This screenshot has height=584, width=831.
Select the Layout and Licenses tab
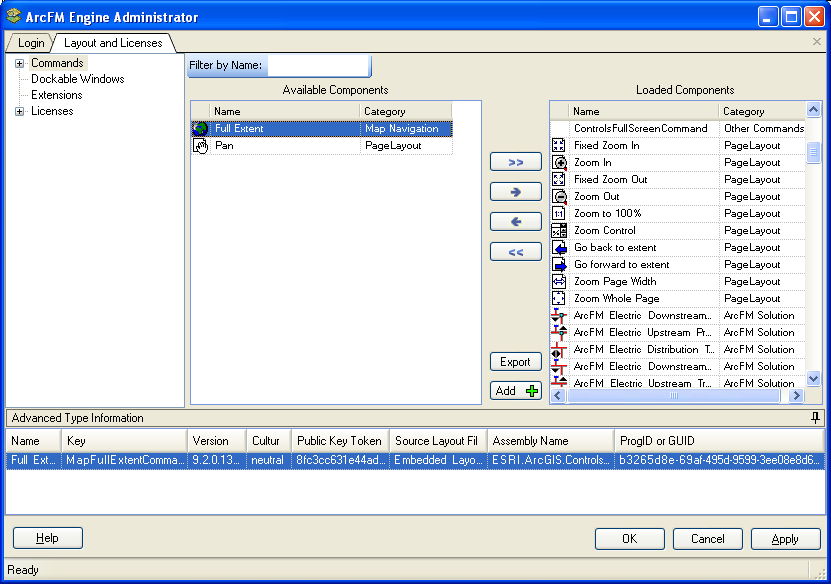click(x=113, y=43)
